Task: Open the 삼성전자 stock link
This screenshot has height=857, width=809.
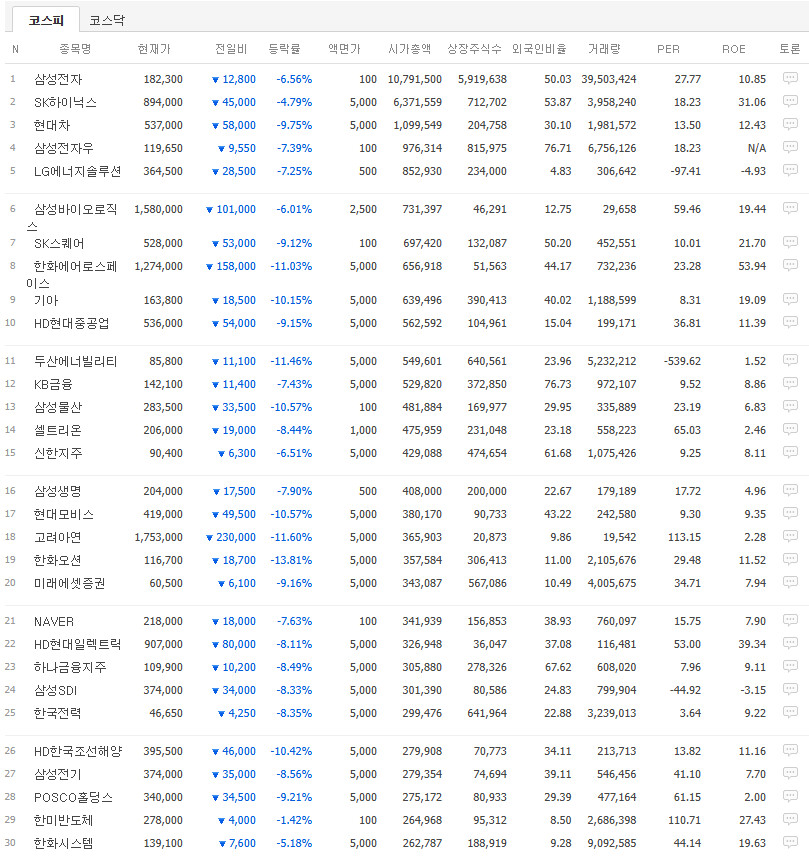Action: [58, 79]
